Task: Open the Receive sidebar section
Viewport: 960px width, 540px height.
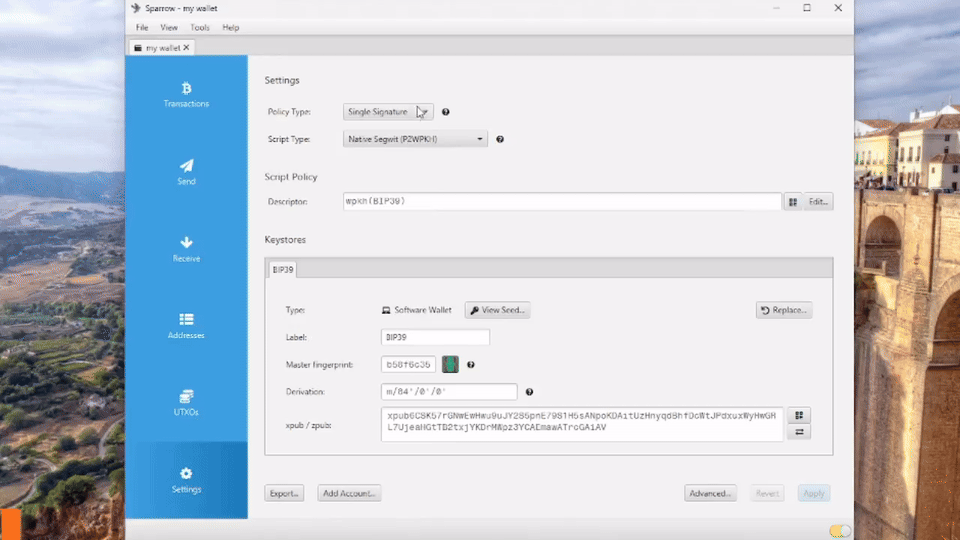Action: (186, 249)
